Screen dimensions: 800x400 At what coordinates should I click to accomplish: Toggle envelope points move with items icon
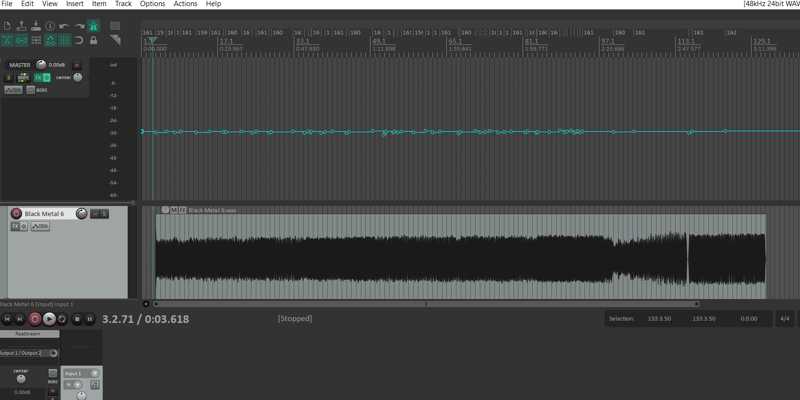pos(50,40)
